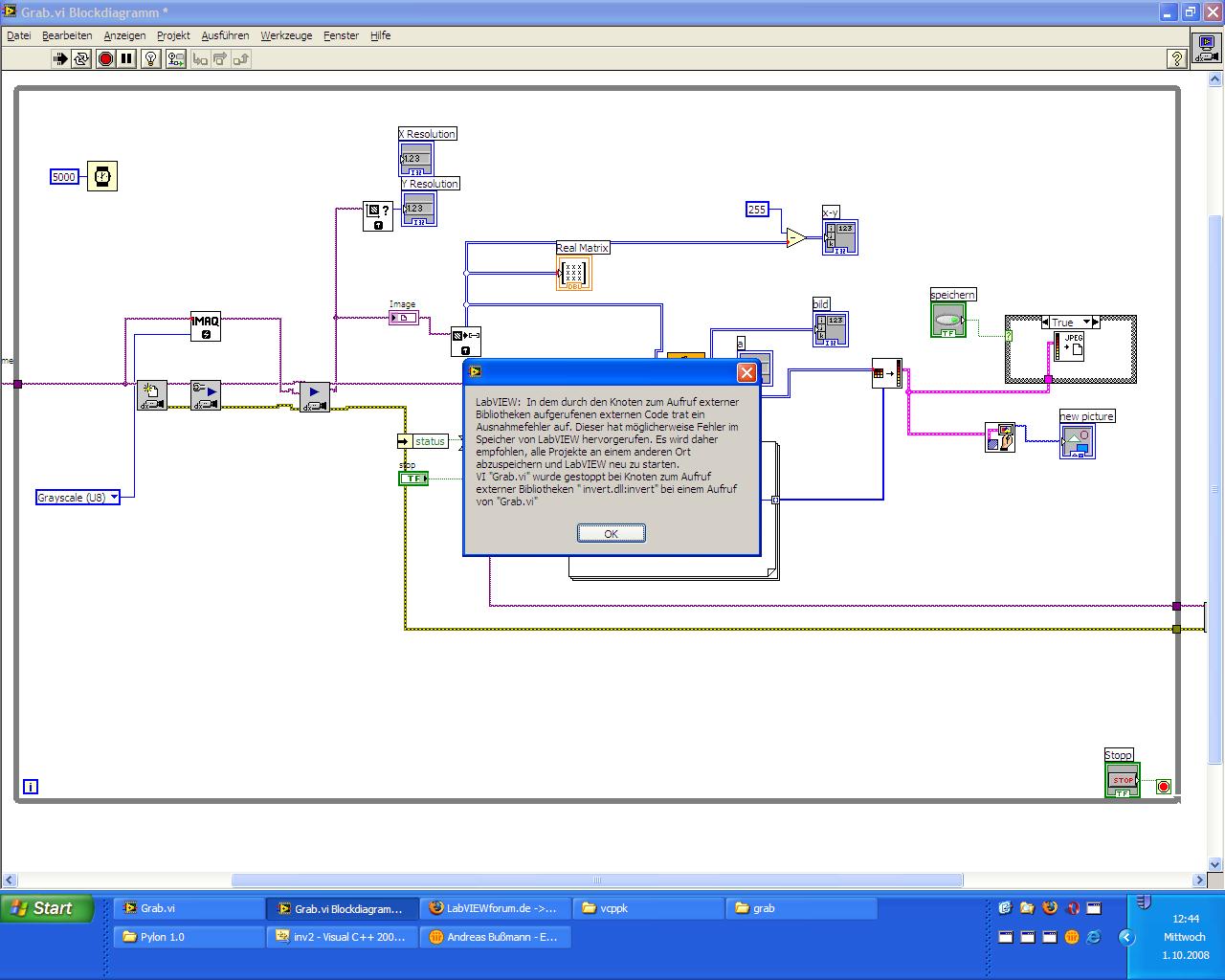Viewport: 1225px width, 980px height.
Task: Launch Opera from quick launch
Action: coord(1073,908)
